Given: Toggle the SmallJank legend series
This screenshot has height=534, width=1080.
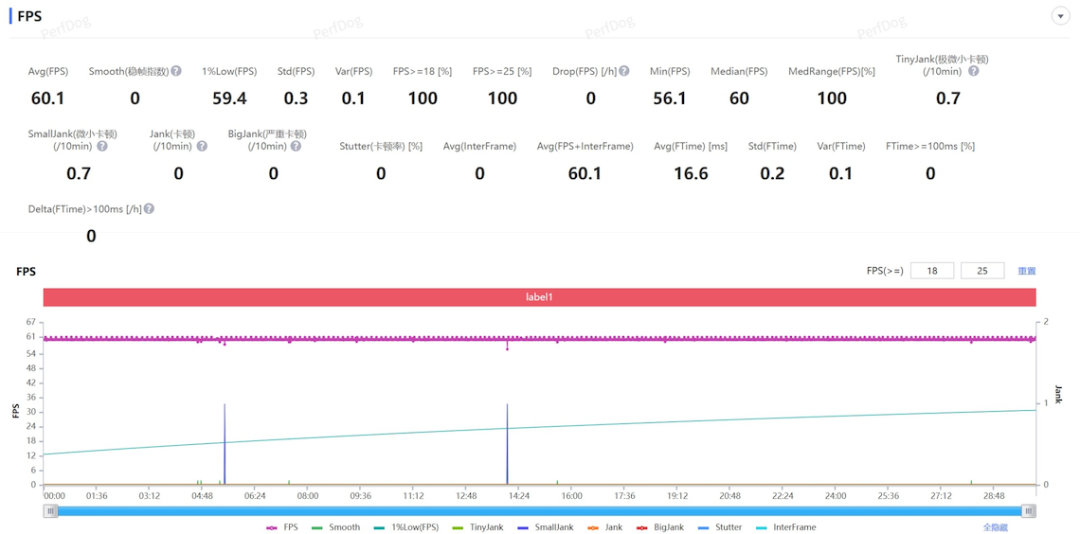Looking at the screenshot, I should (x=545, y=527).
